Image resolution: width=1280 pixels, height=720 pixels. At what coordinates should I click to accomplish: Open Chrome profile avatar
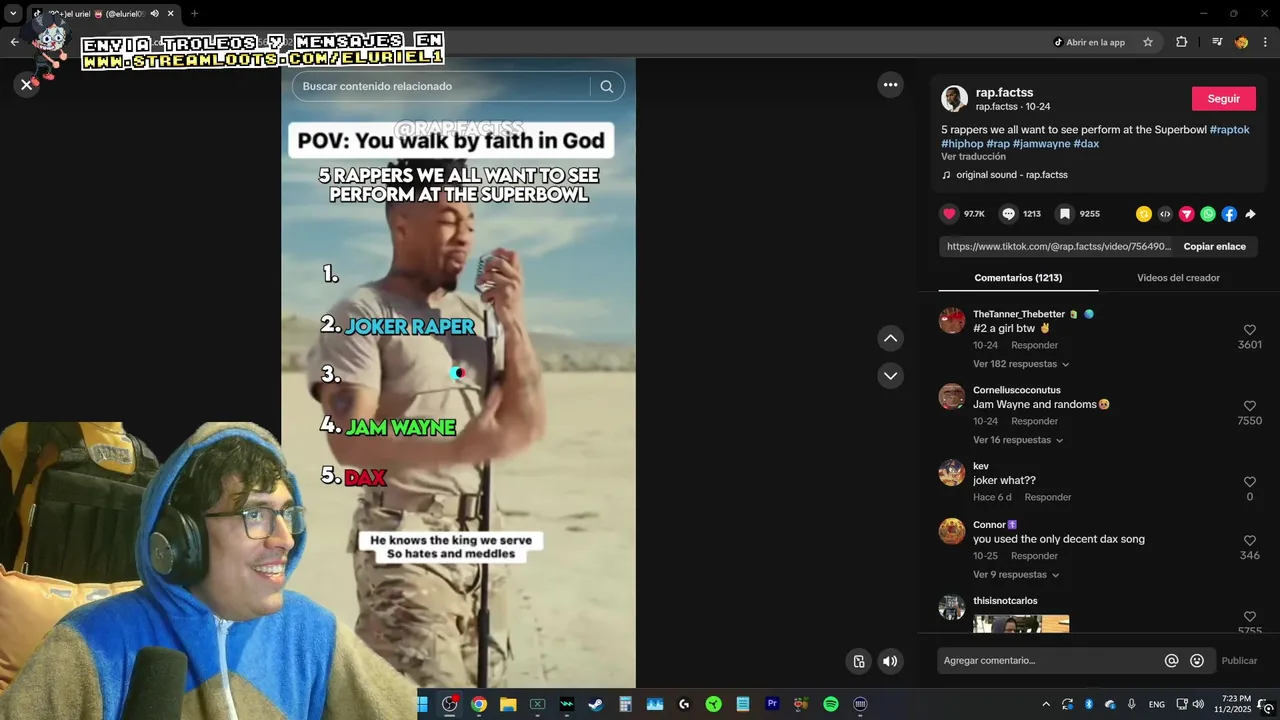pos(1241,42)
